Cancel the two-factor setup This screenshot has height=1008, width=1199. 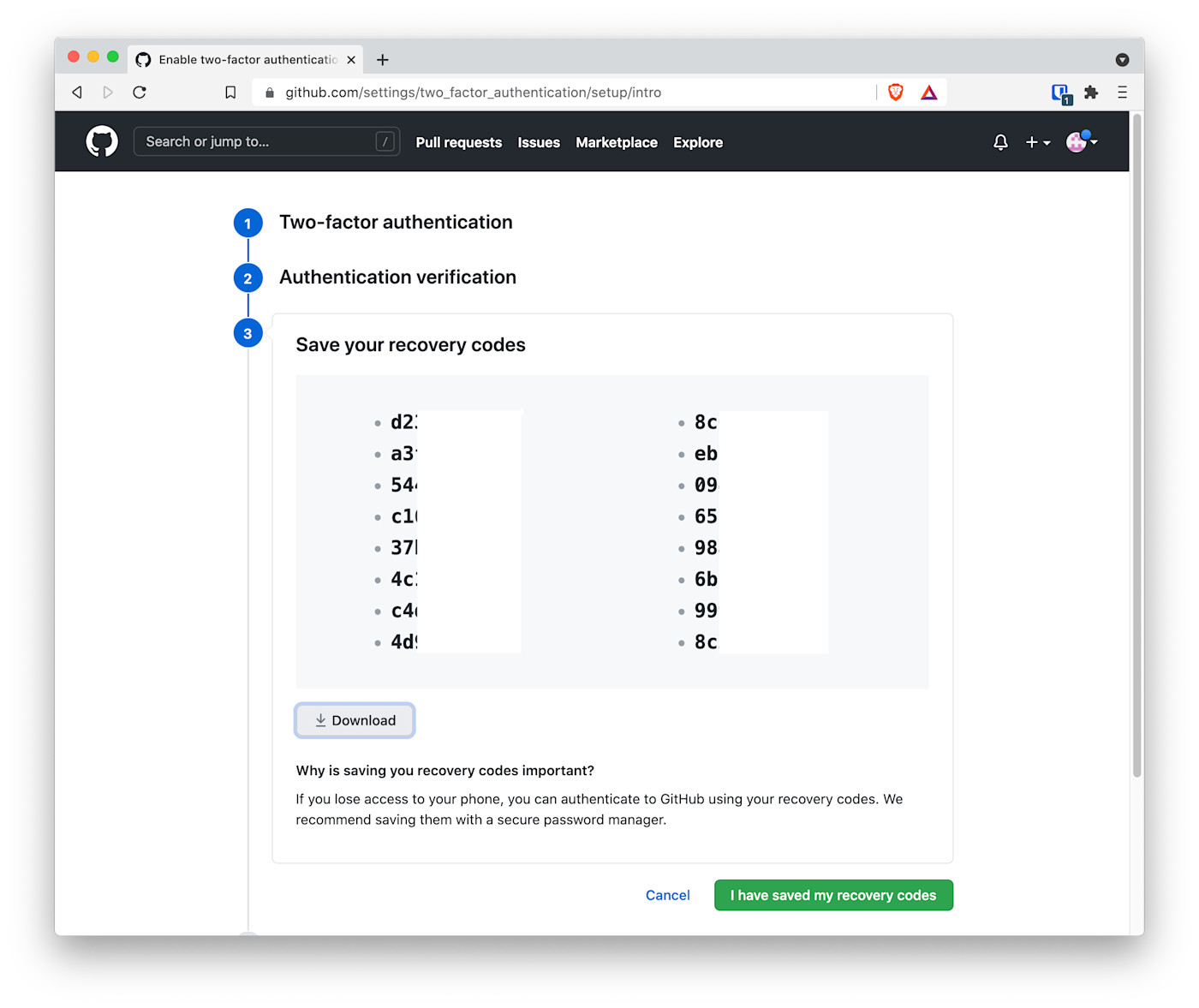pos(667,895)
